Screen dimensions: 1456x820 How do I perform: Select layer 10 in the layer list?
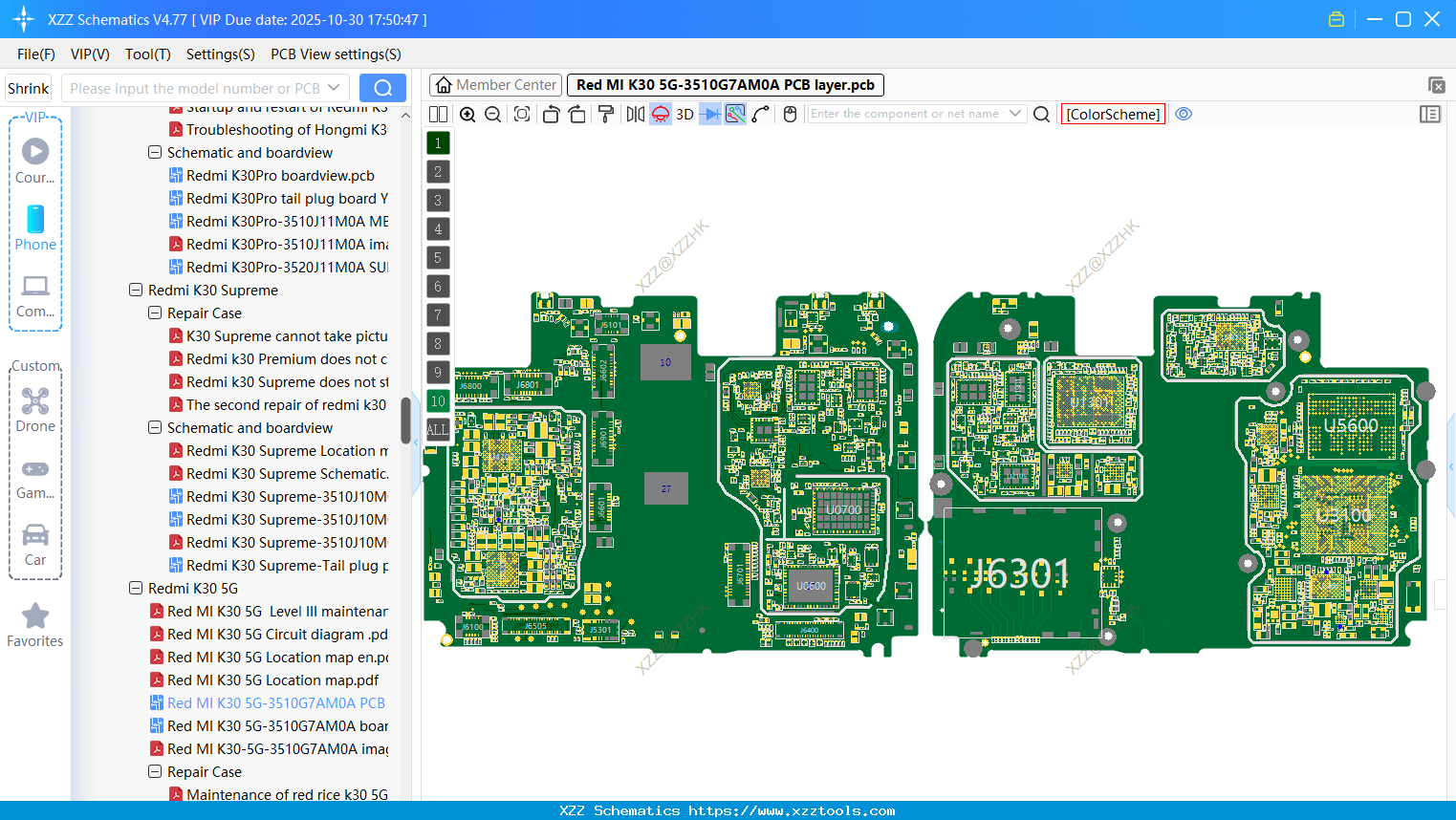[437, 400]
